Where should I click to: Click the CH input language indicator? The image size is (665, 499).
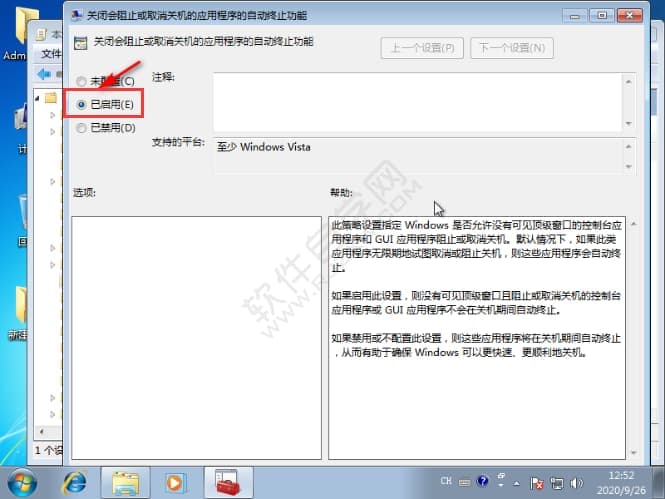point(447,483)
